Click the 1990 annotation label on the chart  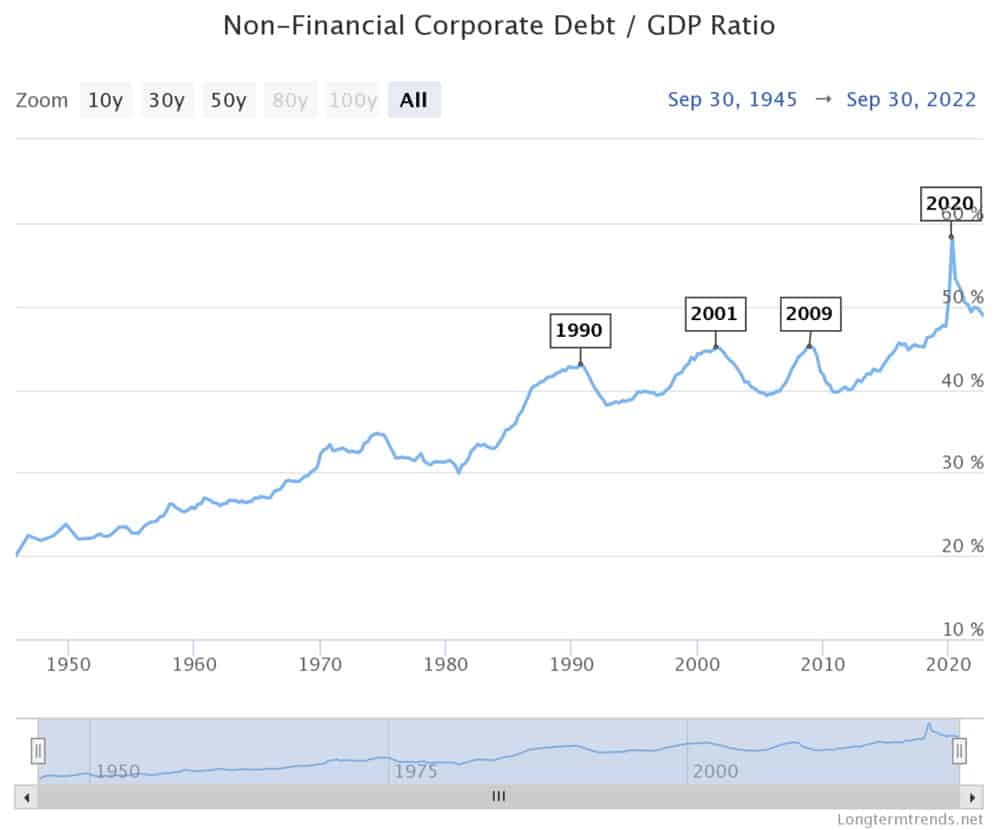coord(579,330)
